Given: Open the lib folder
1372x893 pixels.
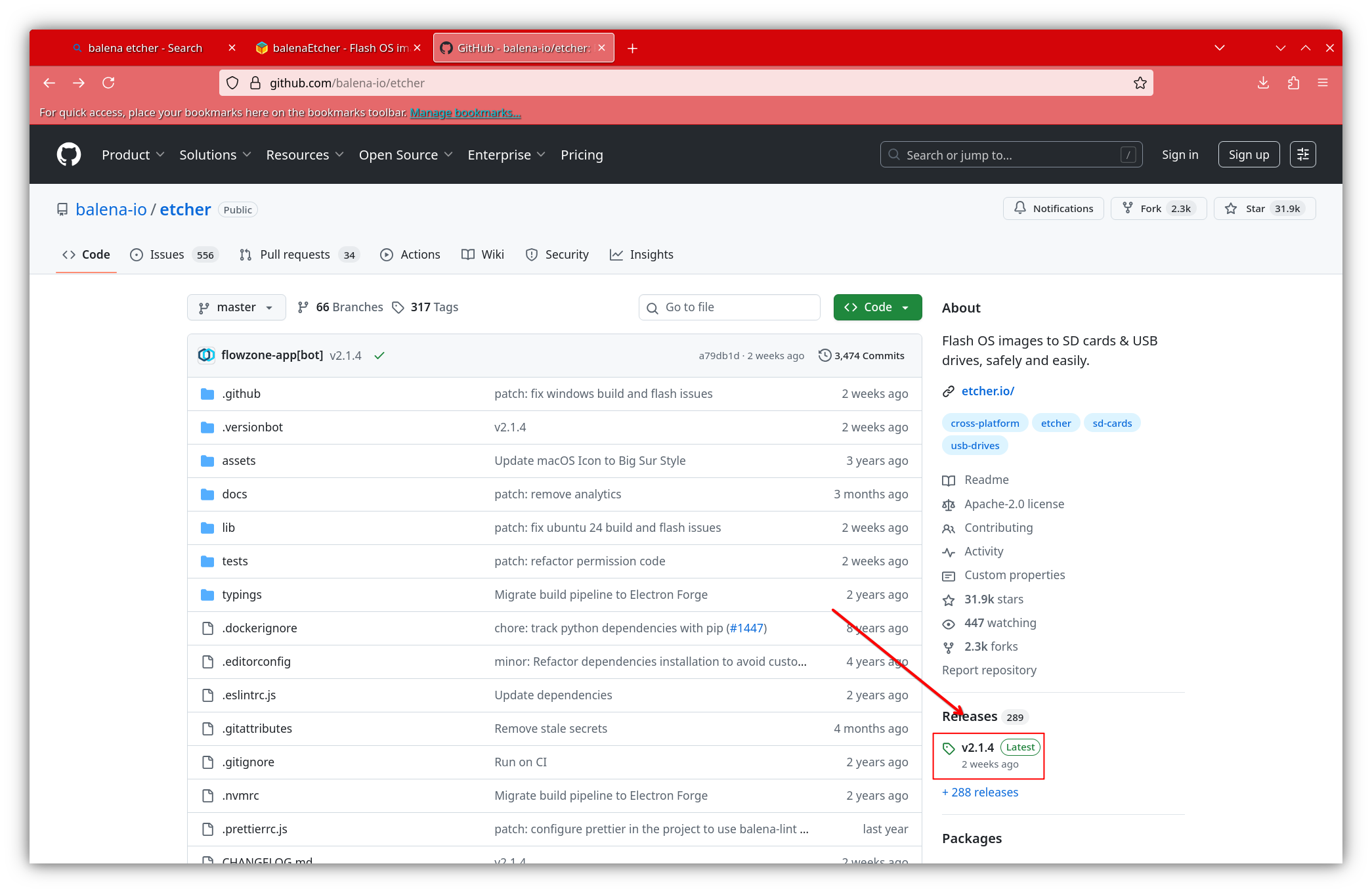Looking at the screenshot, I should pos(228,528).
